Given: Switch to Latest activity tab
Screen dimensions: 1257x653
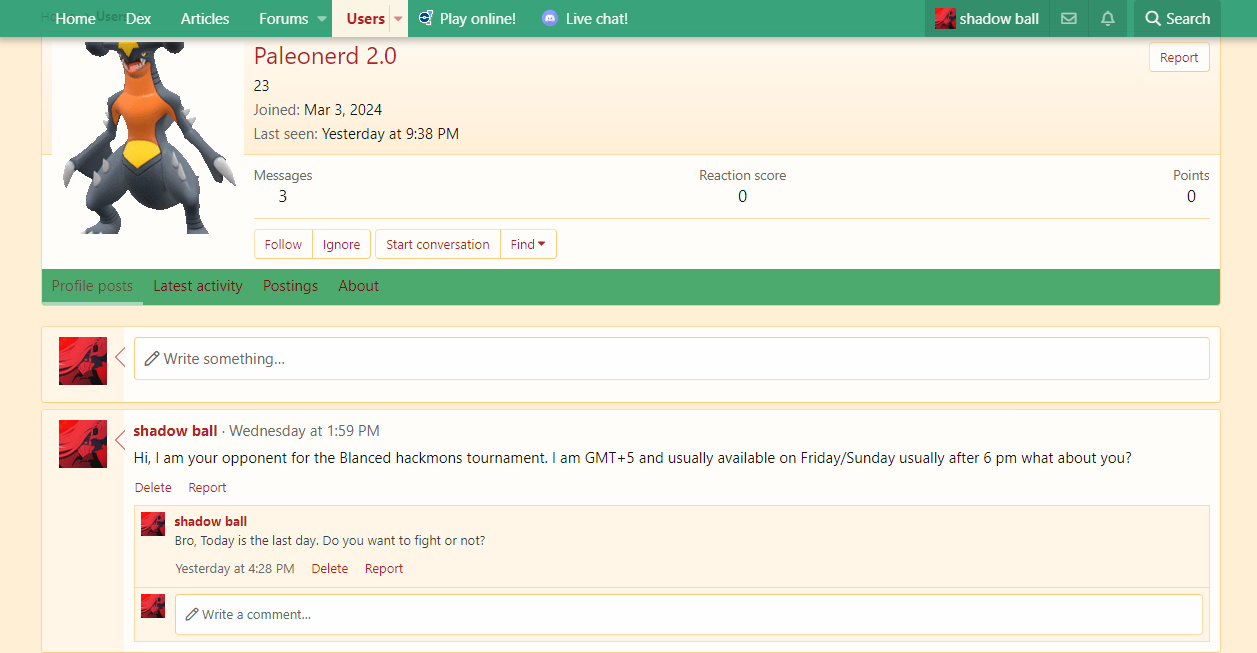Looking at the screenshot, I should tap(198, 286).
